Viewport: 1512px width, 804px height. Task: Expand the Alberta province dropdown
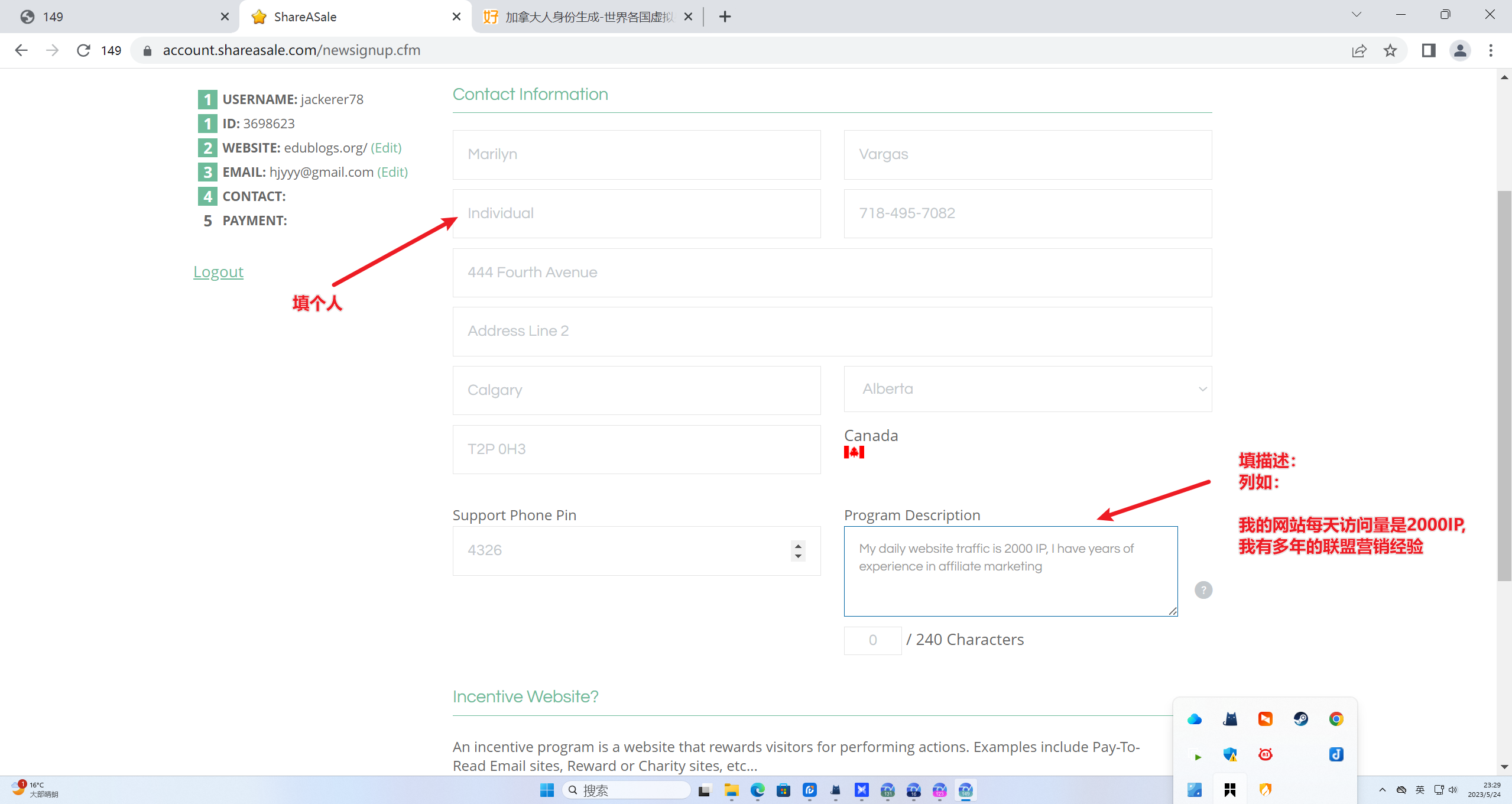1027,389
